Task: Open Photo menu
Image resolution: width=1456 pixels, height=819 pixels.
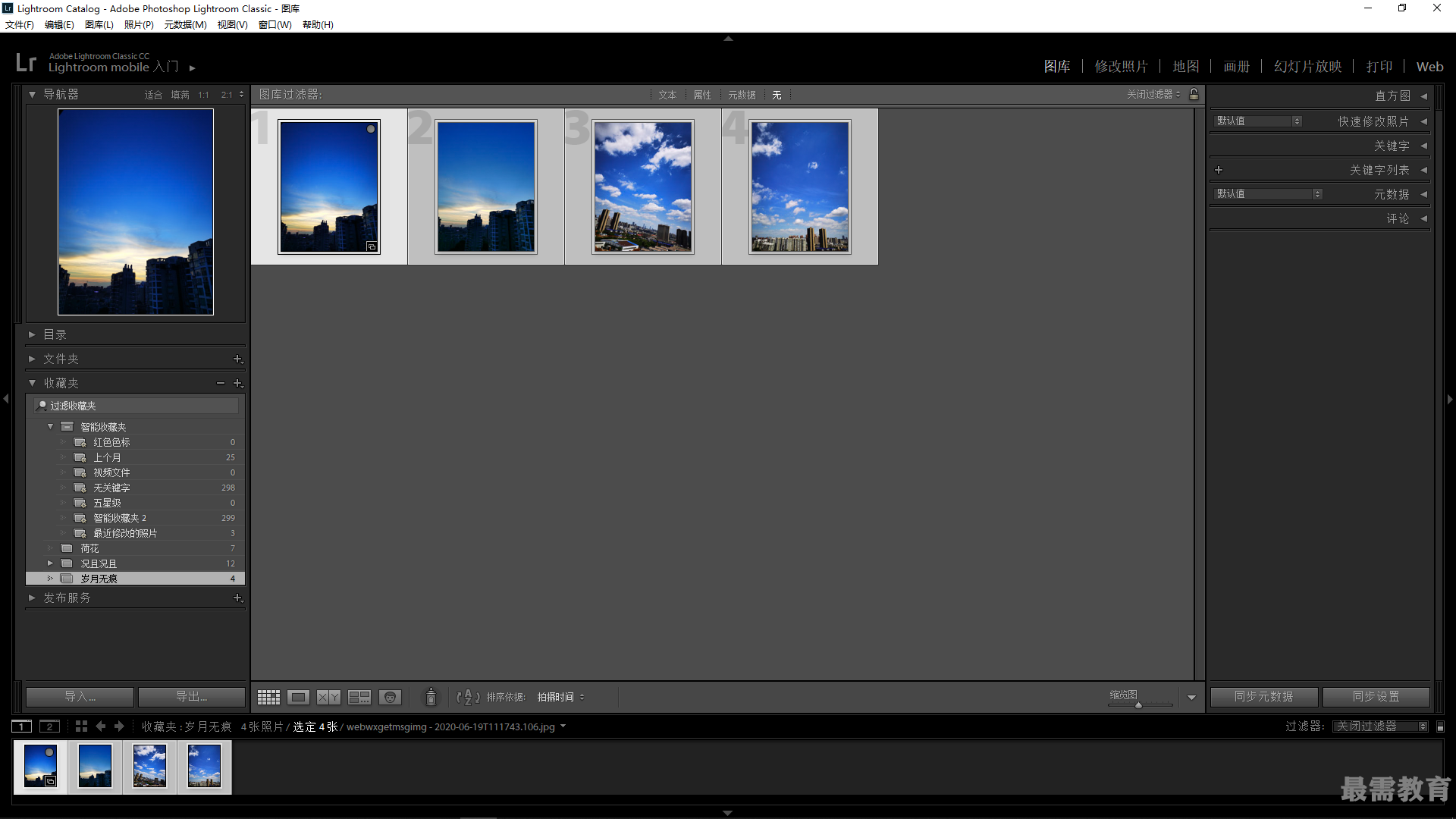Action: point(139,25)
